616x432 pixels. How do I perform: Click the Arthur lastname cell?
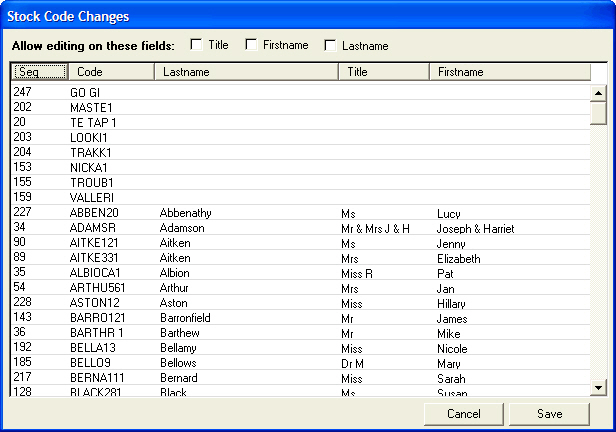coord(174,288)
